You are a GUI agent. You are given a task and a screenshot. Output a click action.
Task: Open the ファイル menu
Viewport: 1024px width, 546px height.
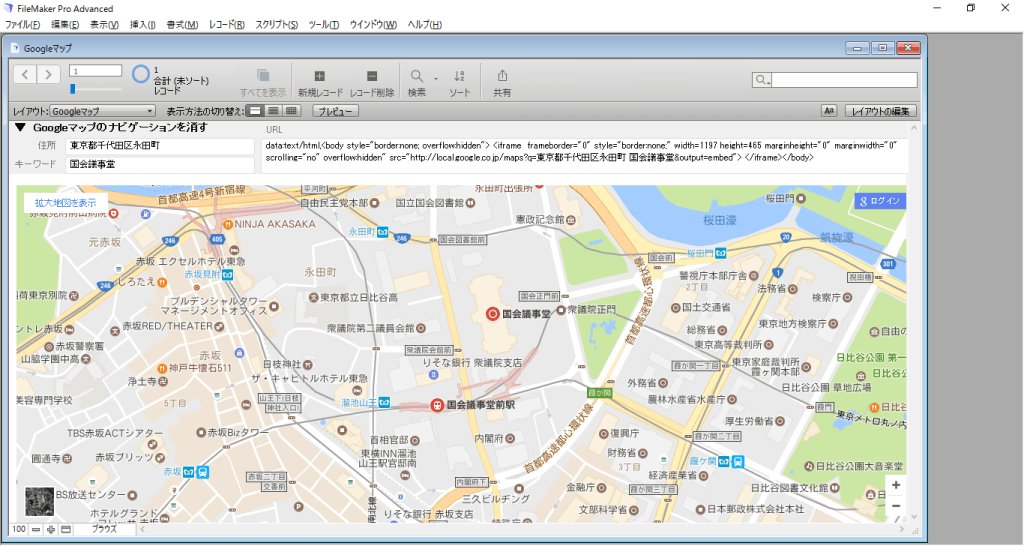tap(23, 25)
